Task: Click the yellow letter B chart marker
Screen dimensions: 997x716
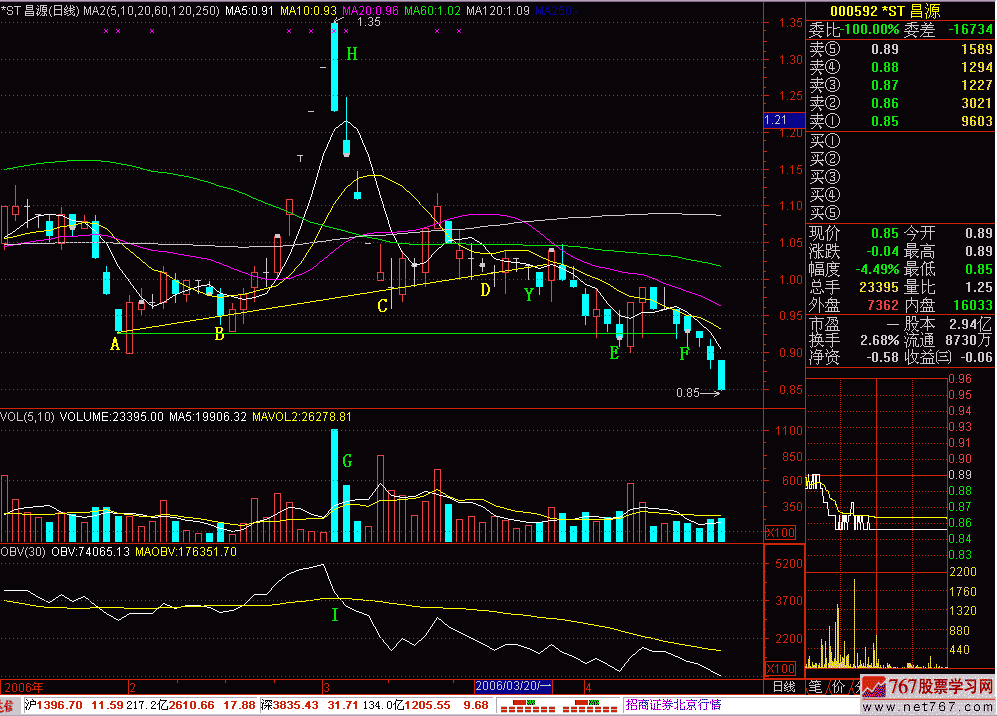Action: coord(219,334)
